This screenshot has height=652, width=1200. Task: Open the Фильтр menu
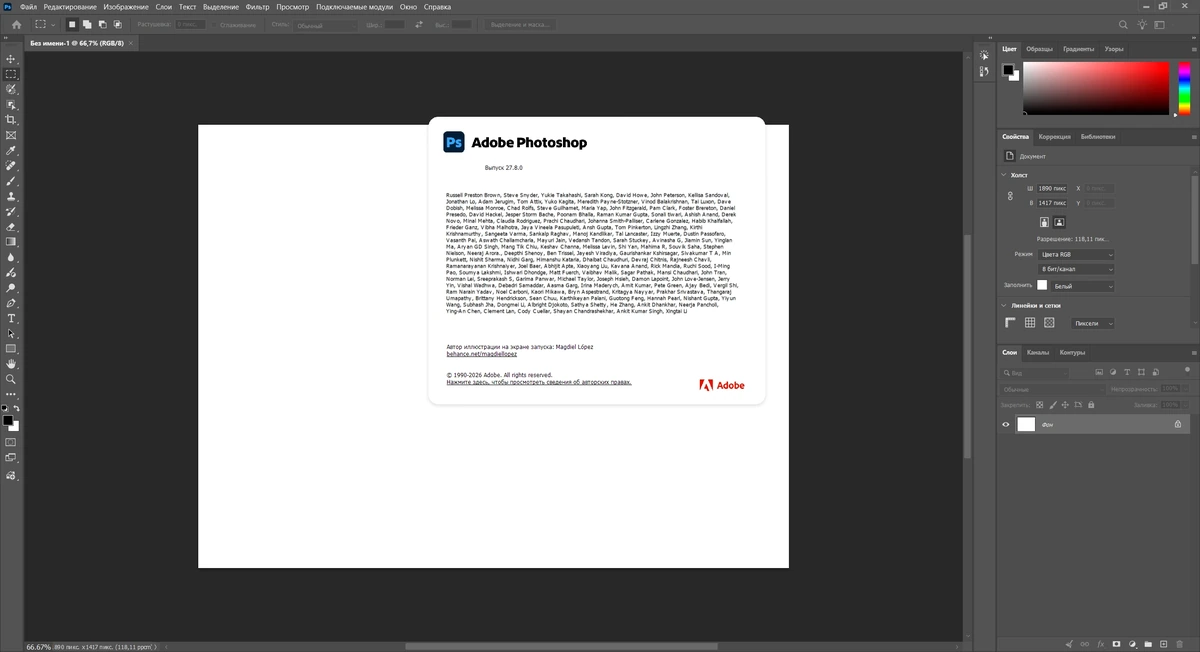(x=257, y=6)
